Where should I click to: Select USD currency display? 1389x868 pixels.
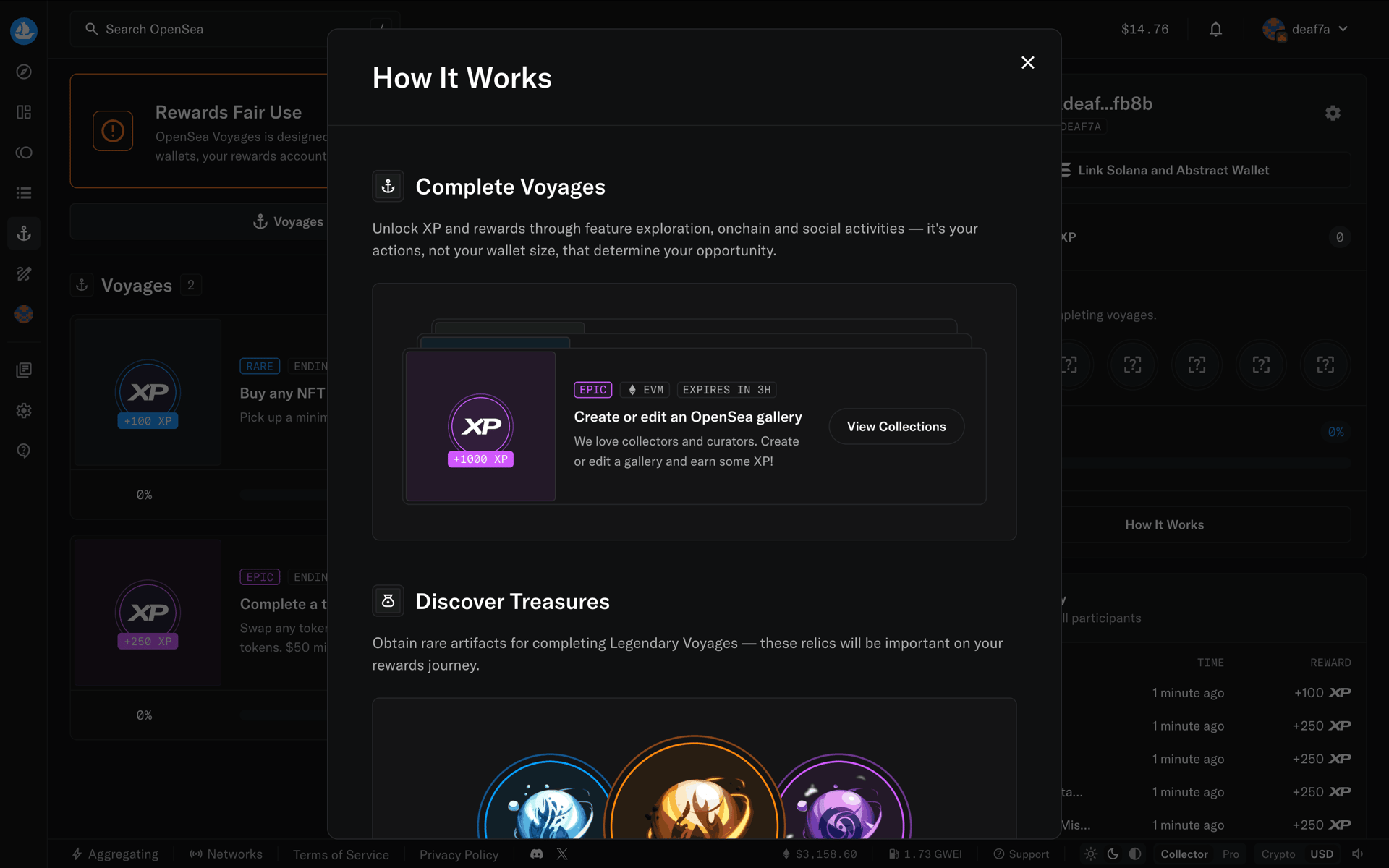point(1322,854)
